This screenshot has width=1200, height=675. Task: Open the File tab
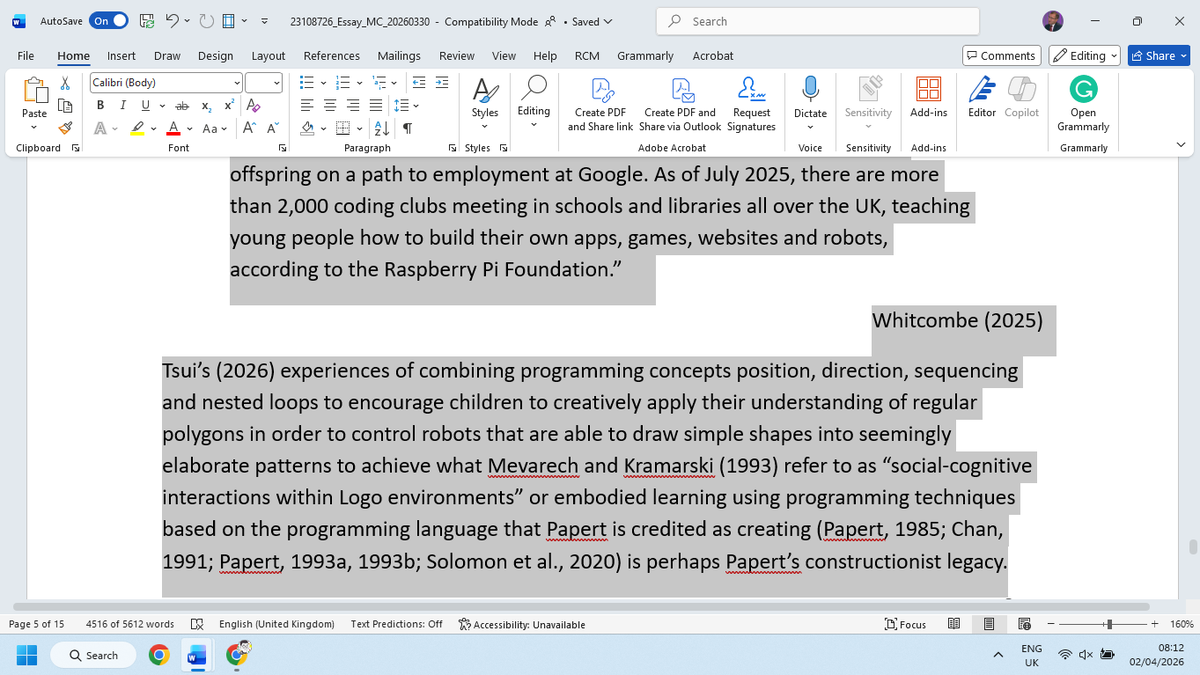point(26,56)
